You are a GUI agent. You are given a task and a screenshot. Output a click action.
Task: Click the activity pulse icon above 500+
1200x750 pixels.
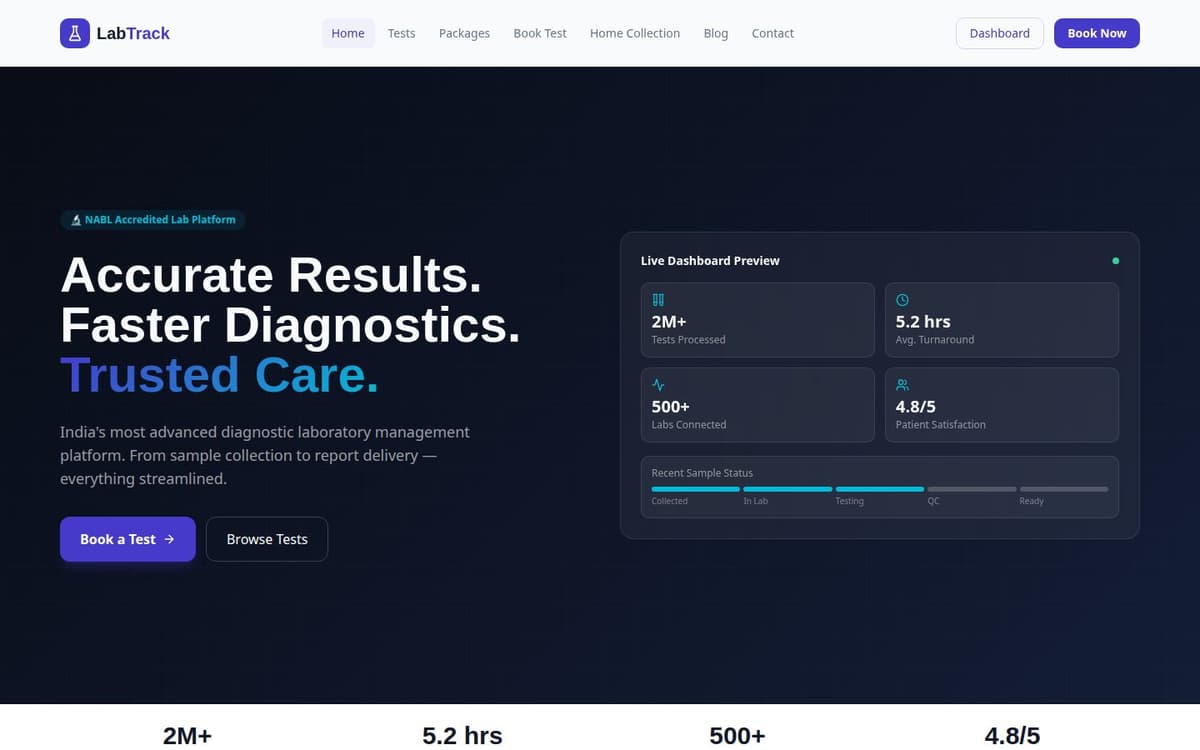pos(658,385)
